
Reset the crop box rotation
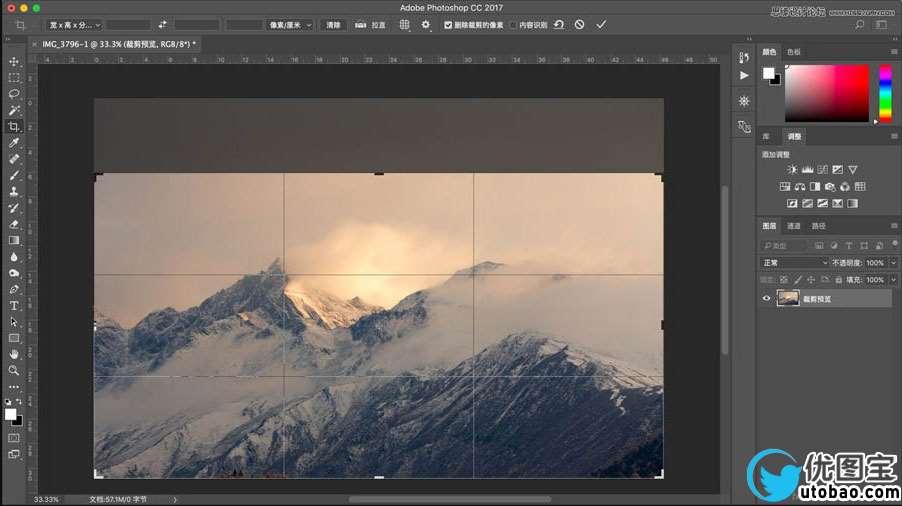coord(559,25)
